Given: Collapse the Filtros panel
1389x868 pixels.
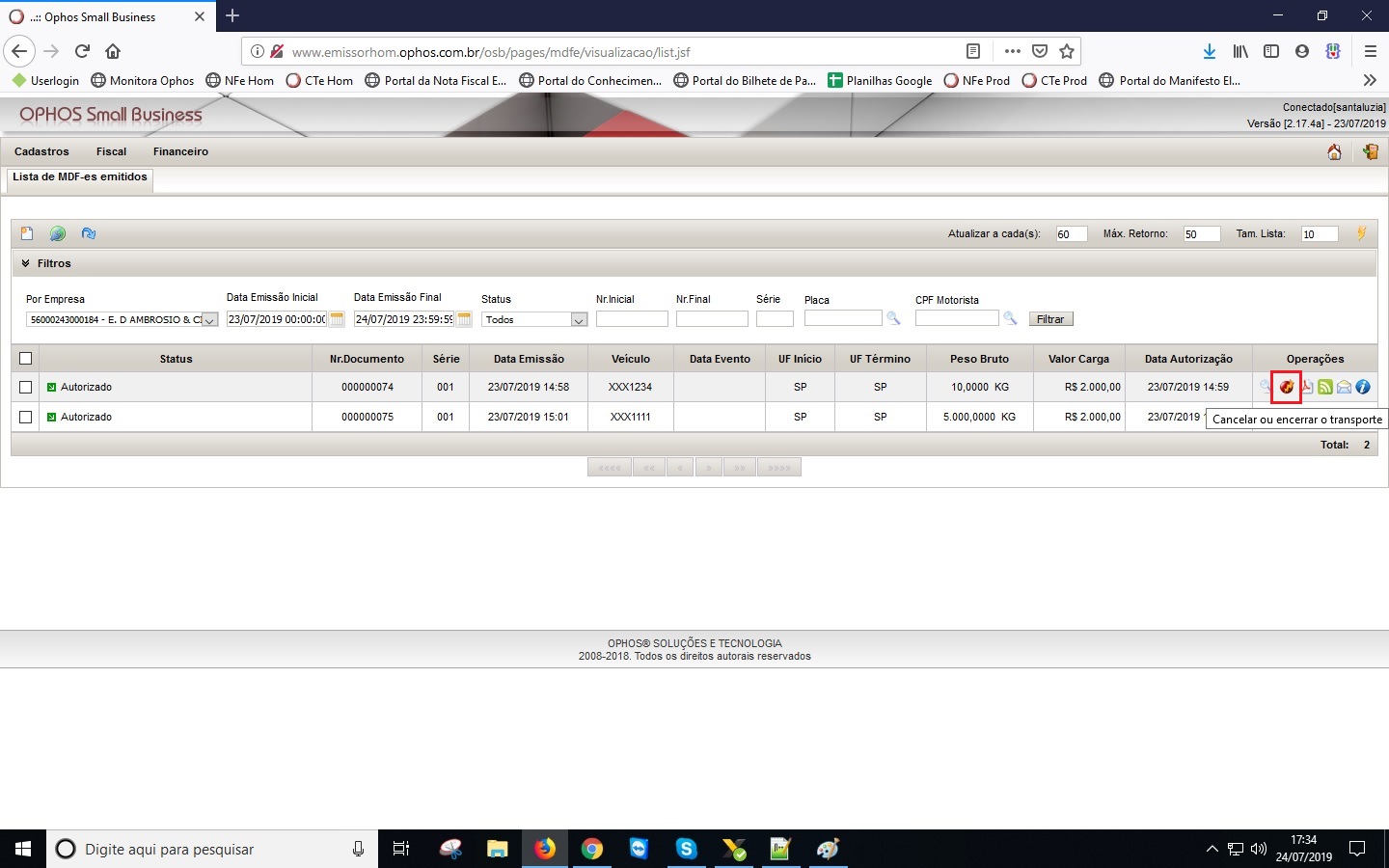Looking at the screenshot, I should point(26,263).
